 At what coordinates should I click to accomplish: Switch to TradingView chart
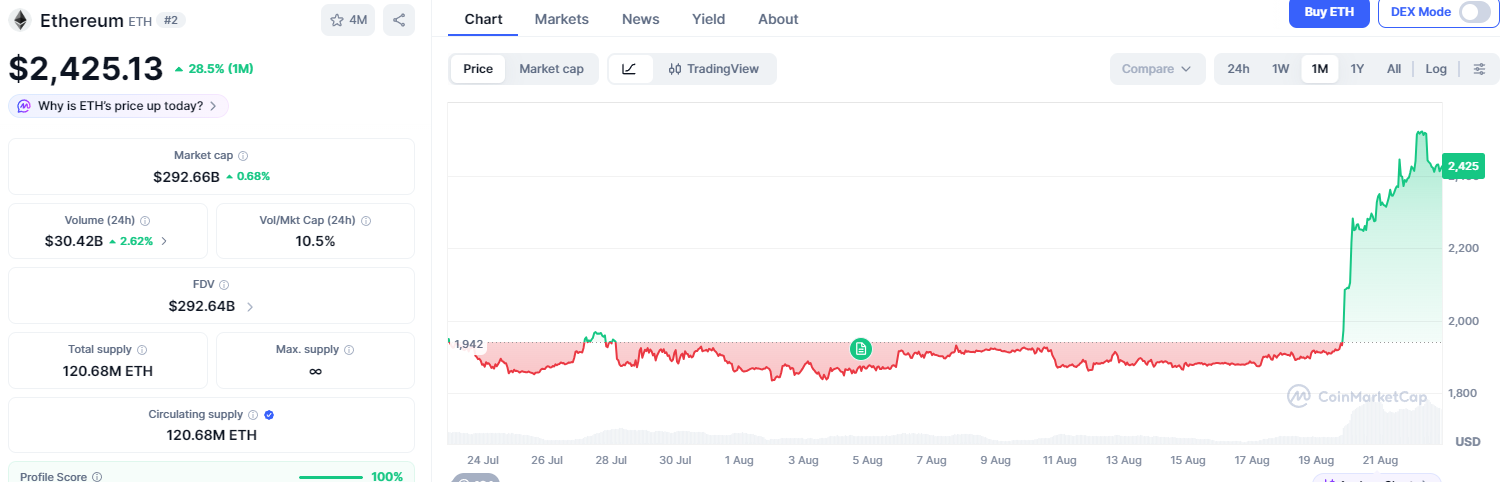tap(714, 69)
